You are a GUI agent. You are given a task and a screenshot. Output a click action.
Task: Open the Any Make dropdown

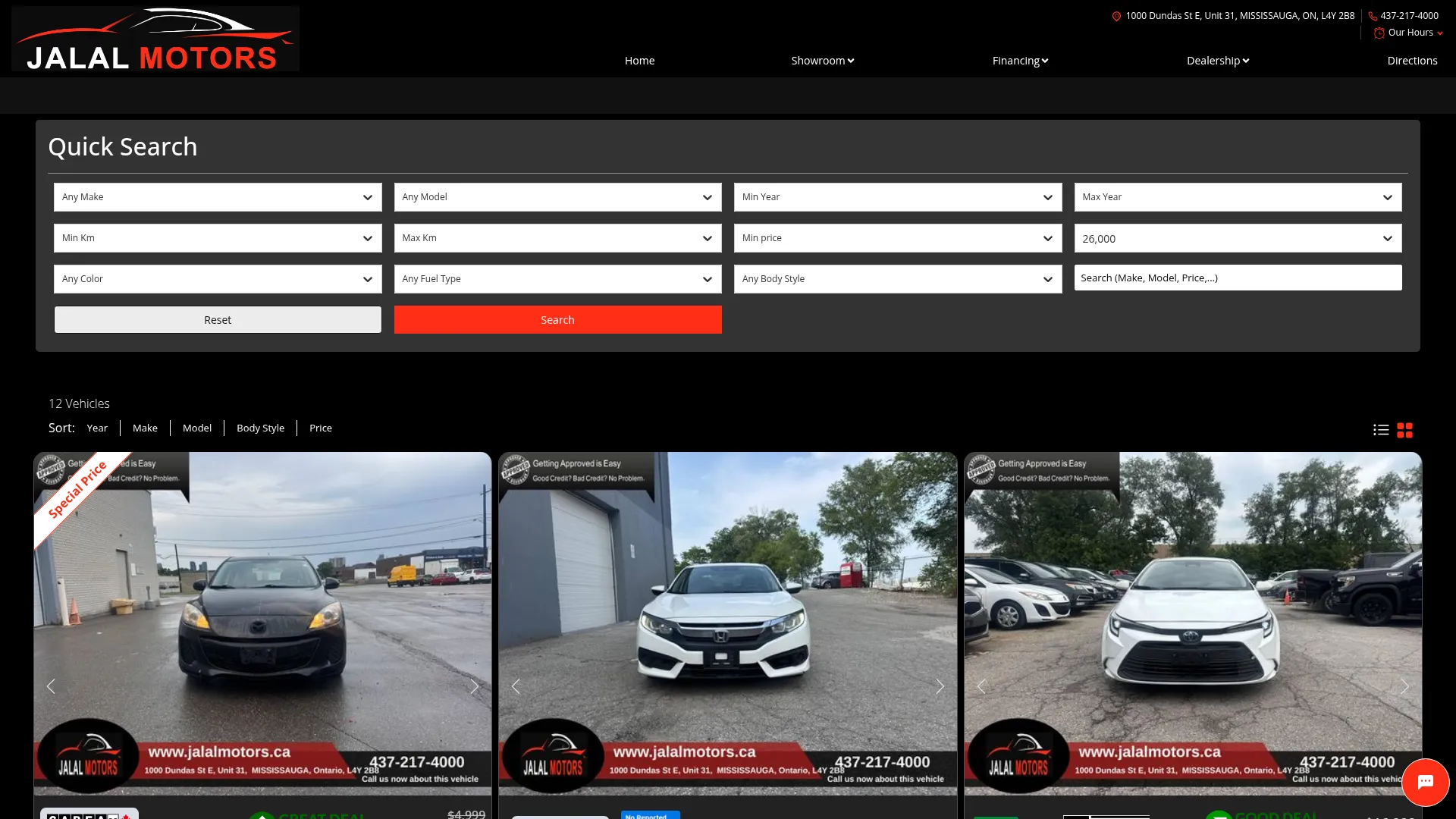[x=218, y=197]
